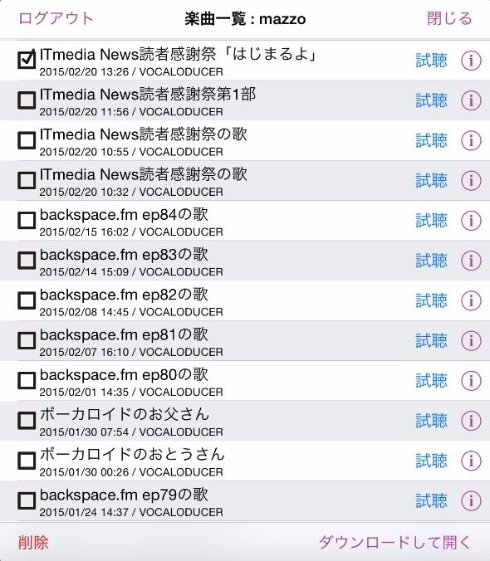Screen dimensions: 490x561
Task: Click ログアウト to log out
Action: tap(56, 18)
